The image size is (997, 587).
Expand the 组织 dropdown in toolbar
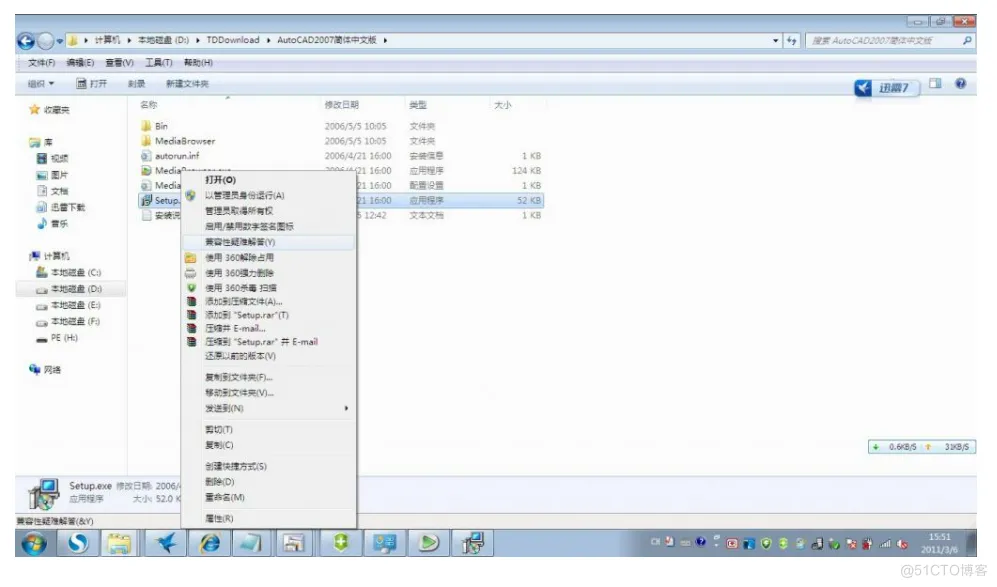(41, 83)
